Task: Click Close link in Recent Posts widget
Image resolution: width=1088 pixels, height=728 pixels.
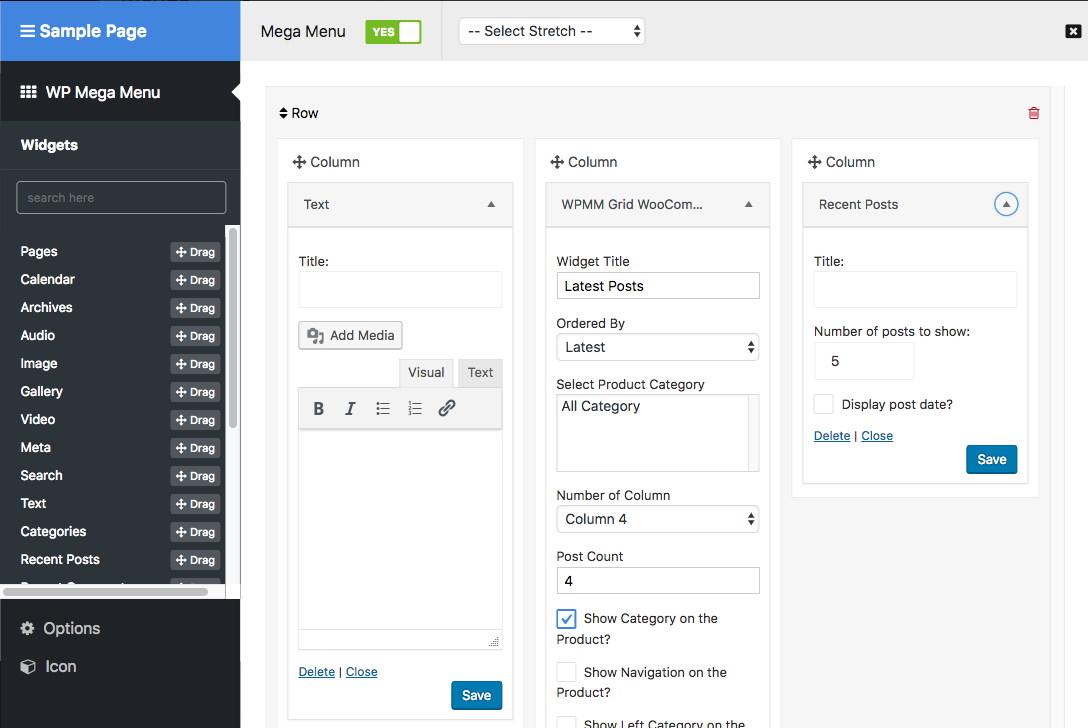Action: click(877, 436)
